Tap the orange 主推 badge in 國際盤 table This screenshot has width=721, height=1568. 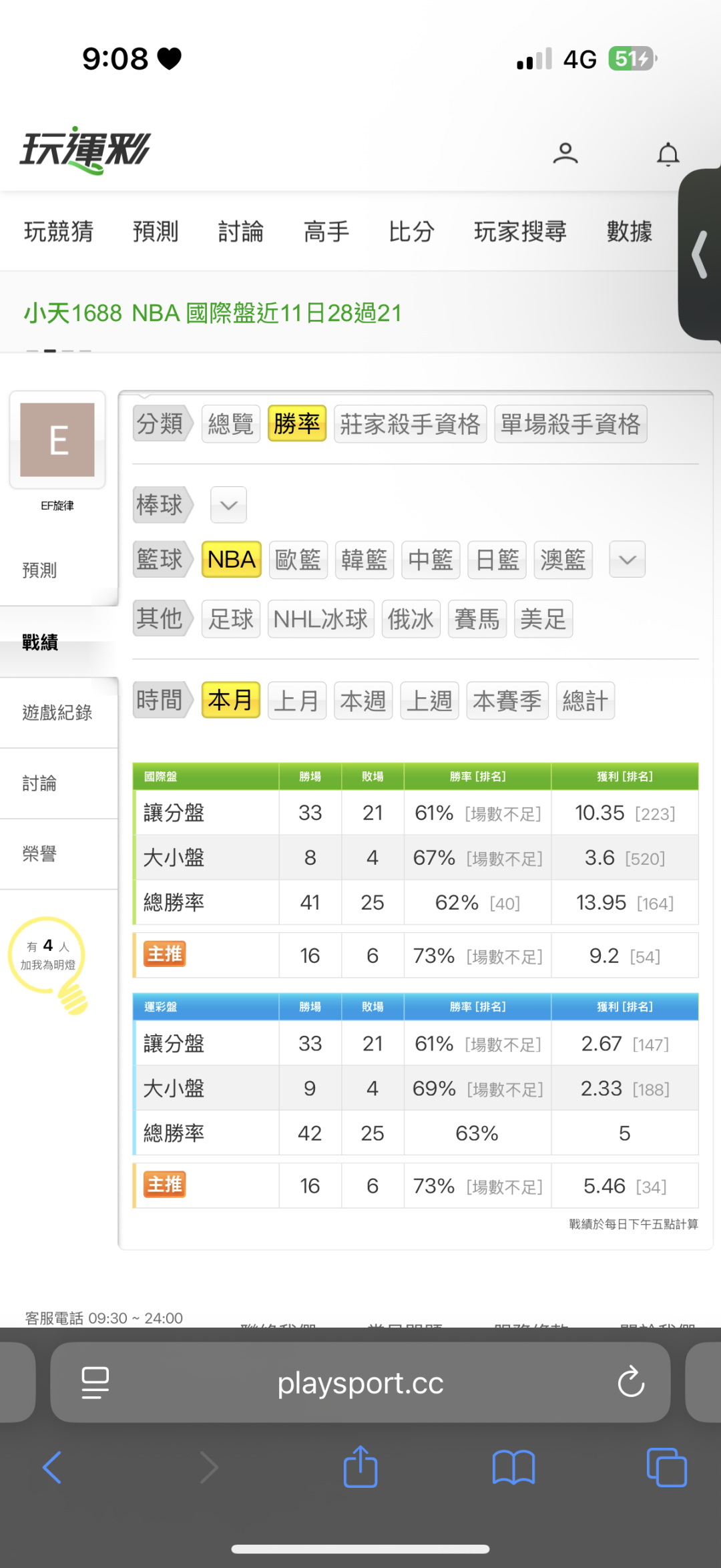click(165, 954)
